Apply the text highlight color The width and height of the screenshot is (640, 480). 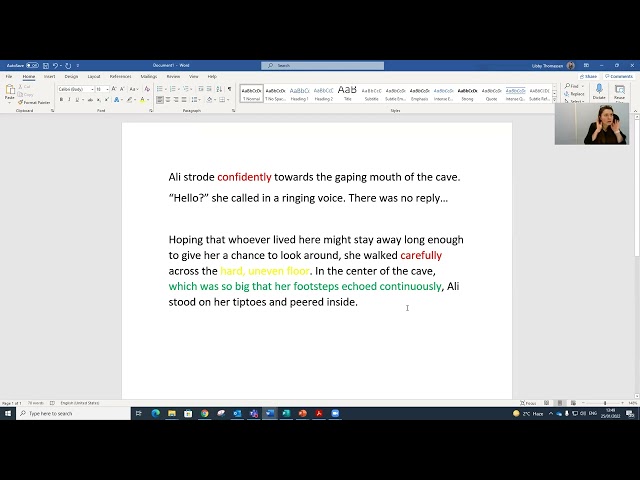point(130,100)
